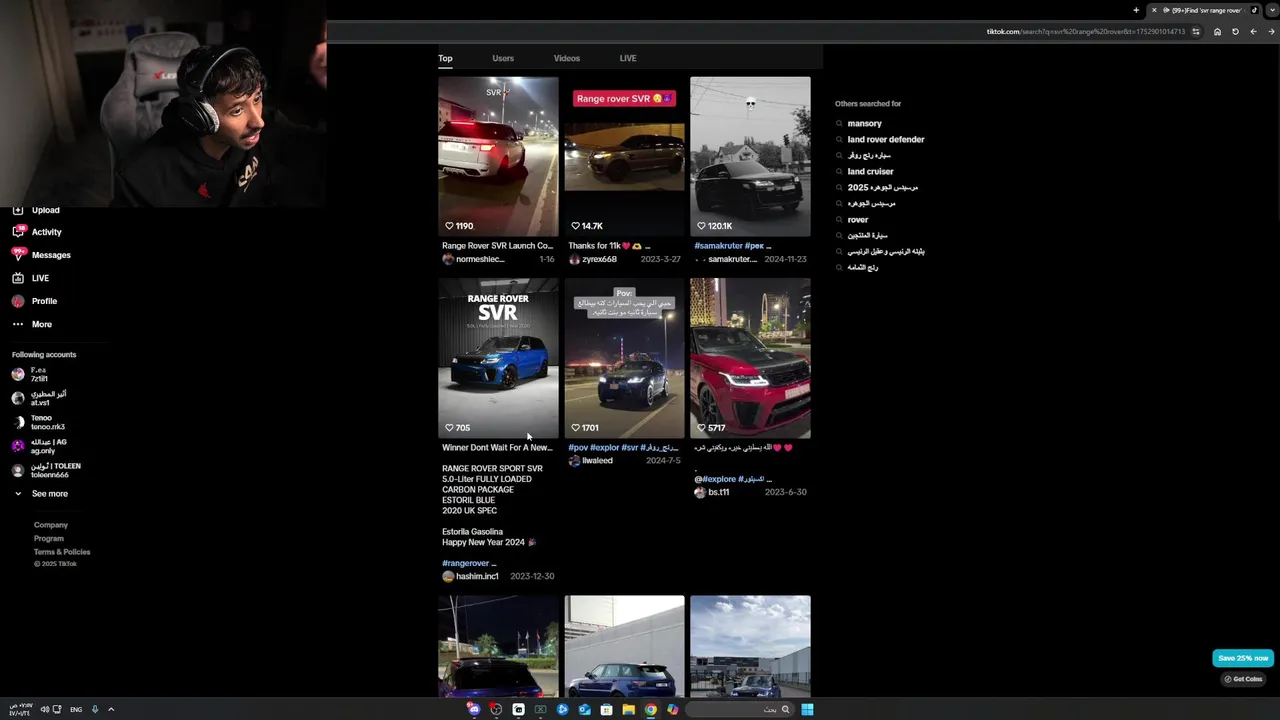Open red Range Rover video with 5717 likes
This screenshot has width=1280, height=720.
750,358
